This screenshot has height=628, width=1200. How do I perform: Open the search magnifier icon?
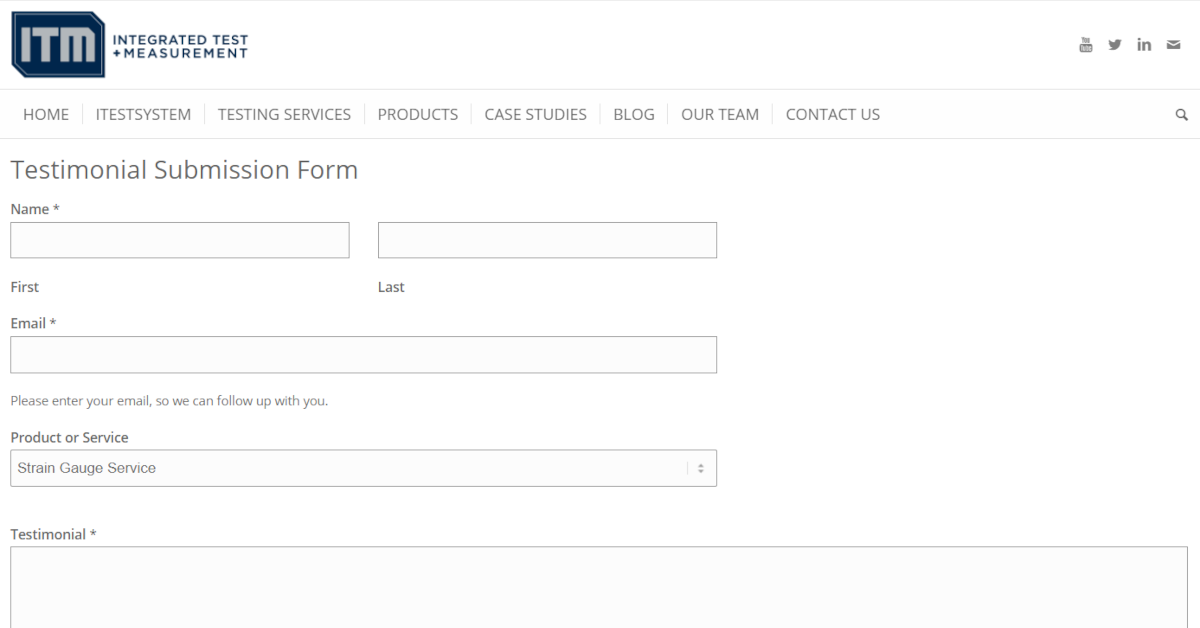click(1181, 114)
